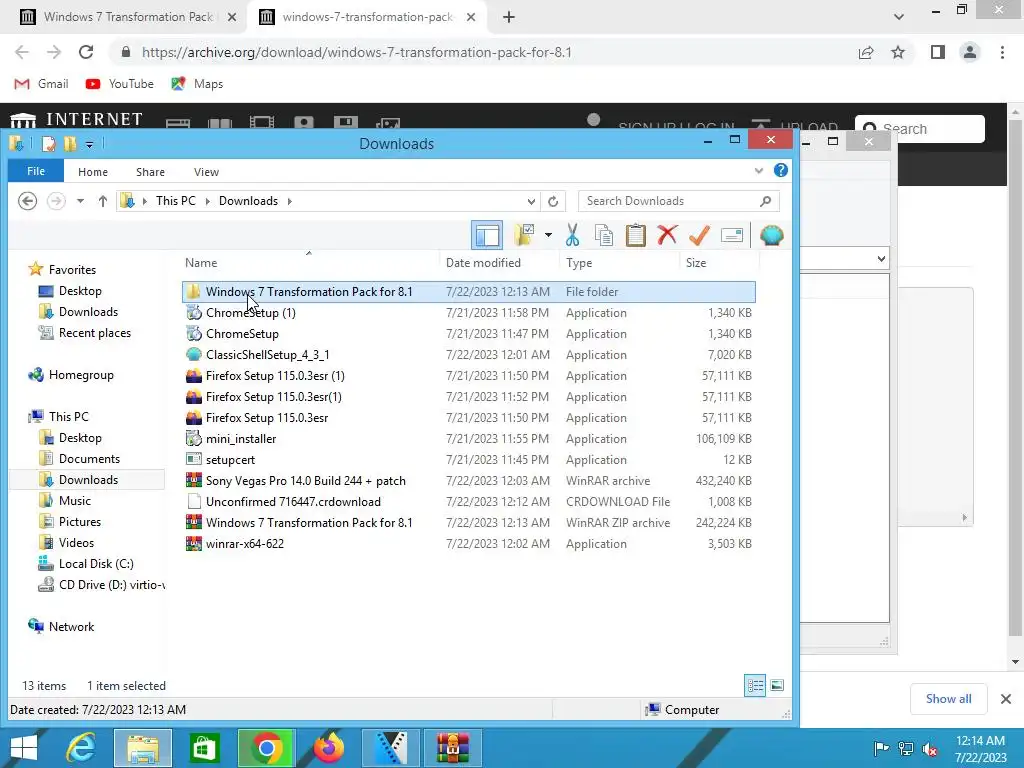Select the mini_installer application
Screen dimensions: 1024x768
click(x=468, y=438)
